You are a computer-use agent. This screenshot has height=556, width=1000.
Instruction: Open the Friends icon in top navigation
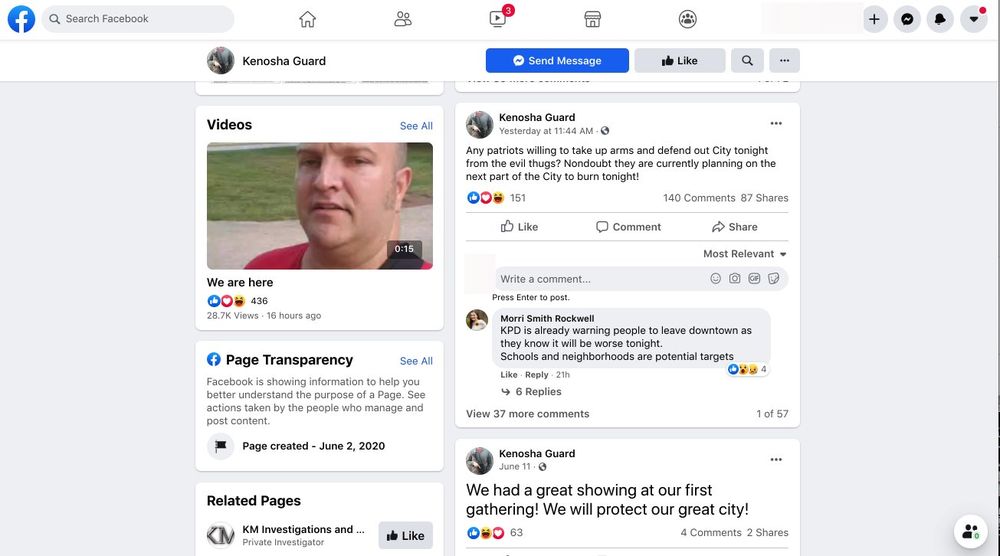(402, 19)
